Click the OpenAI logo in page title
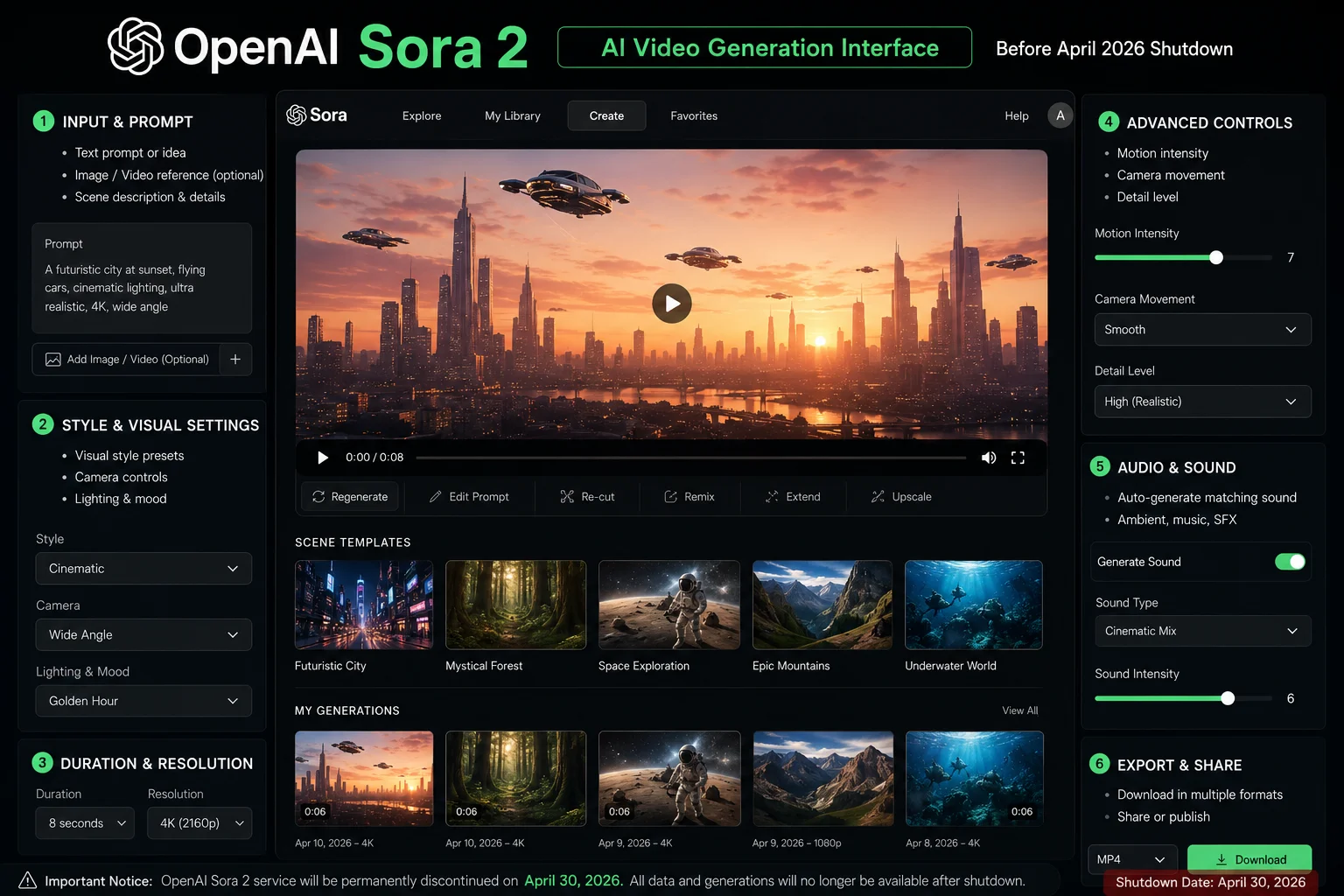 [x=136, y=46]
